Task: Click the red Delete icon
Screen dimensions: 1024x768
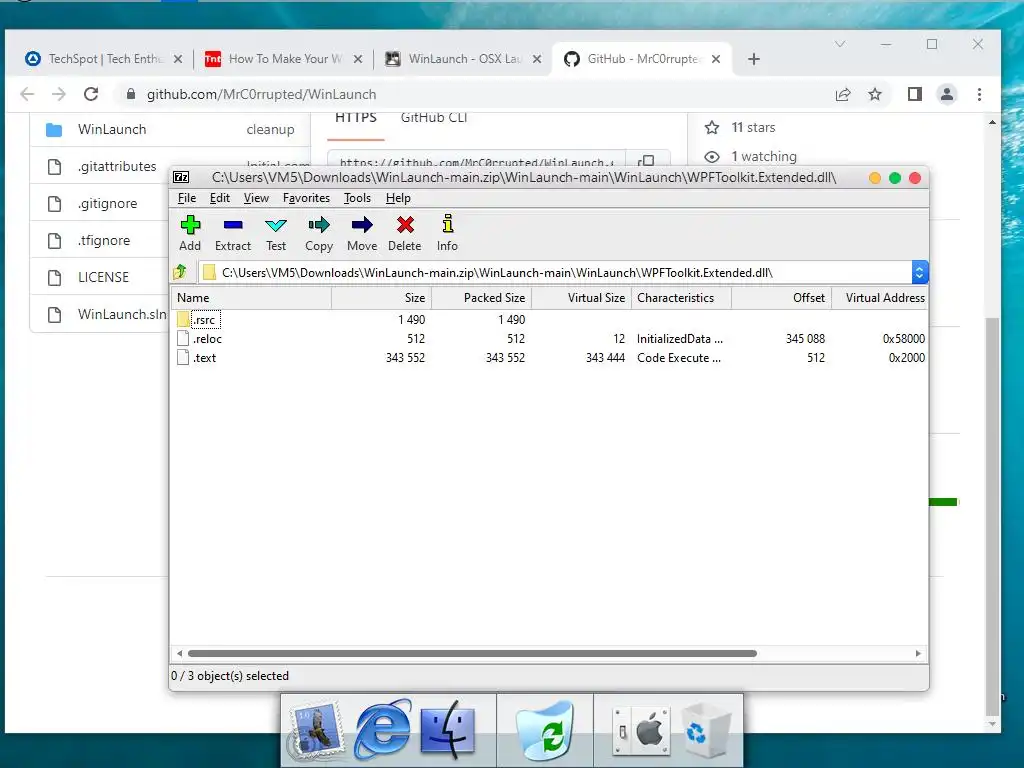Action: pyautogui.click(x=405, y=233)
